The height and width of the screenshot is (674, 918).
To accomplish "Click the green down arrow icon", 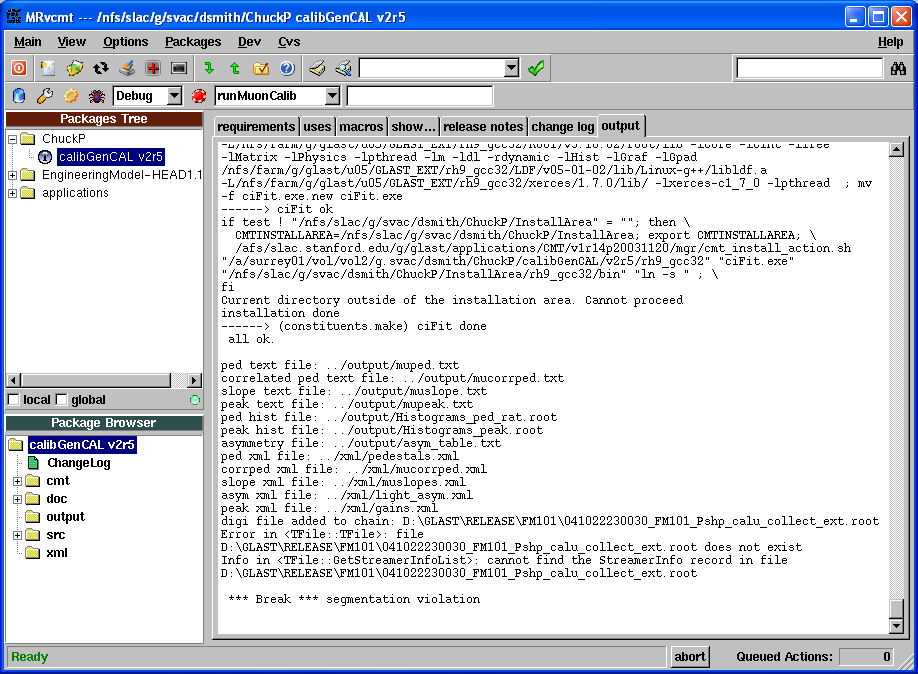I will tap(209, 69).
